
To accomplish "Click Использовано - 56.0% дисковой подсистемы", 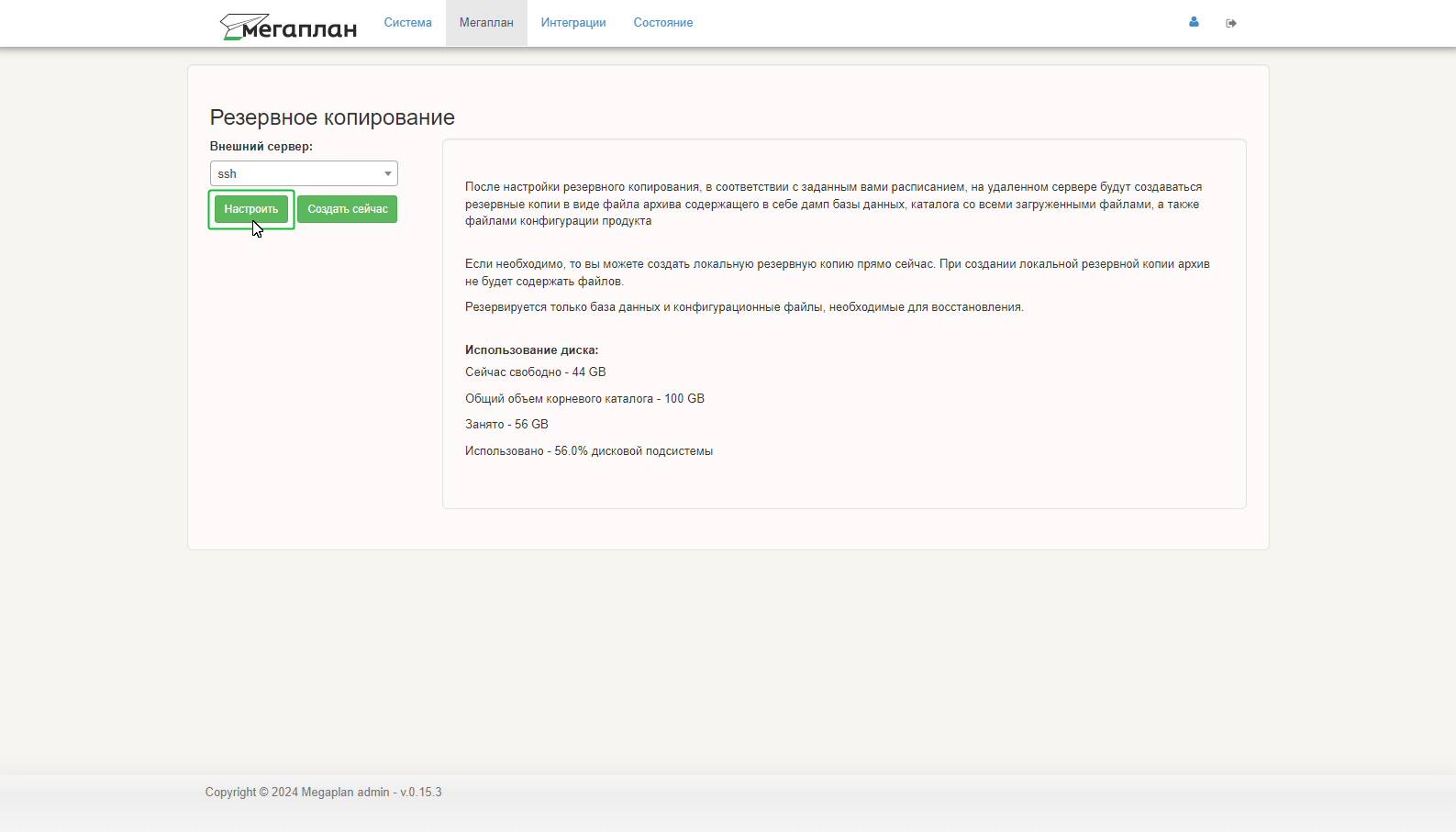I will click(589, 451).
